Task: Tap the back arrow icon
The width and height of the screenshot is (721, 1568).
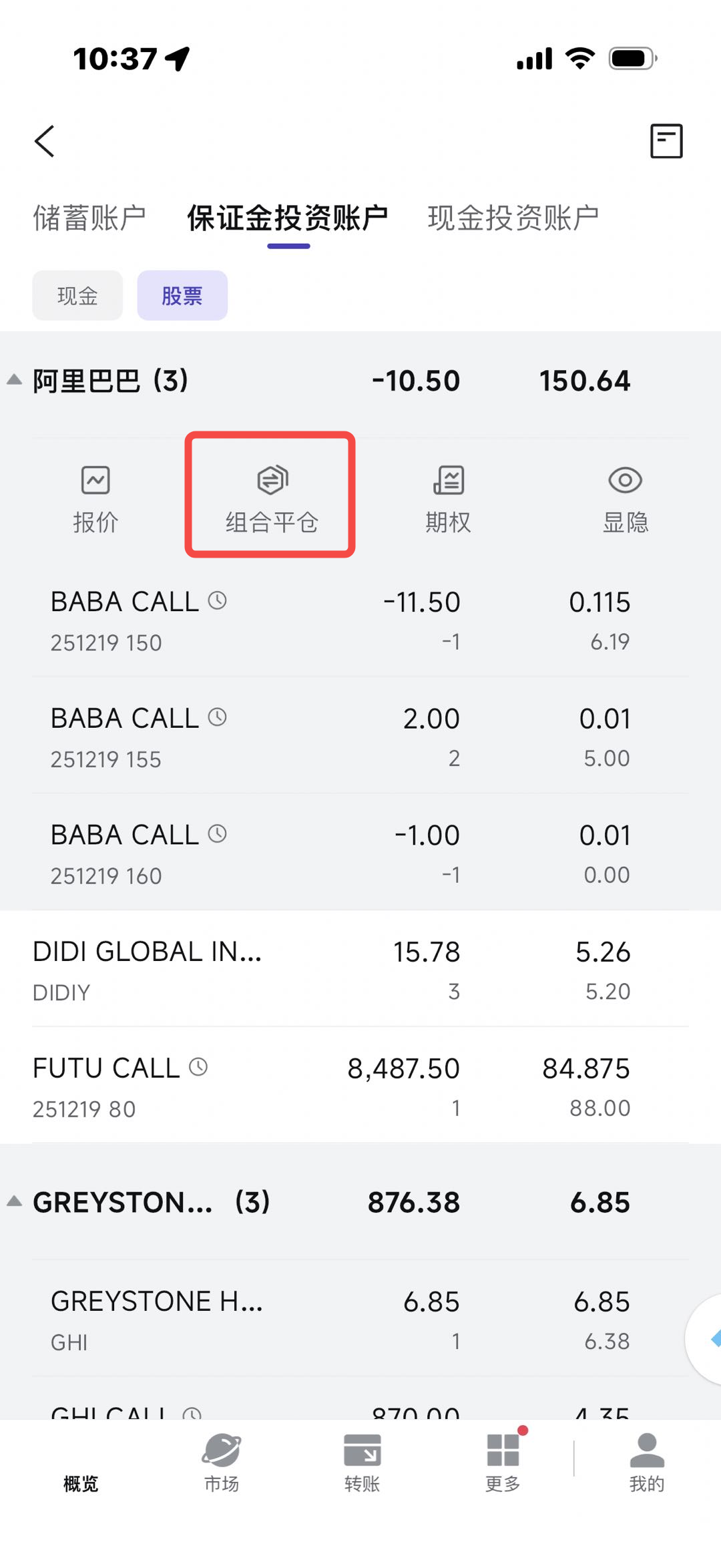Action: 45,141
